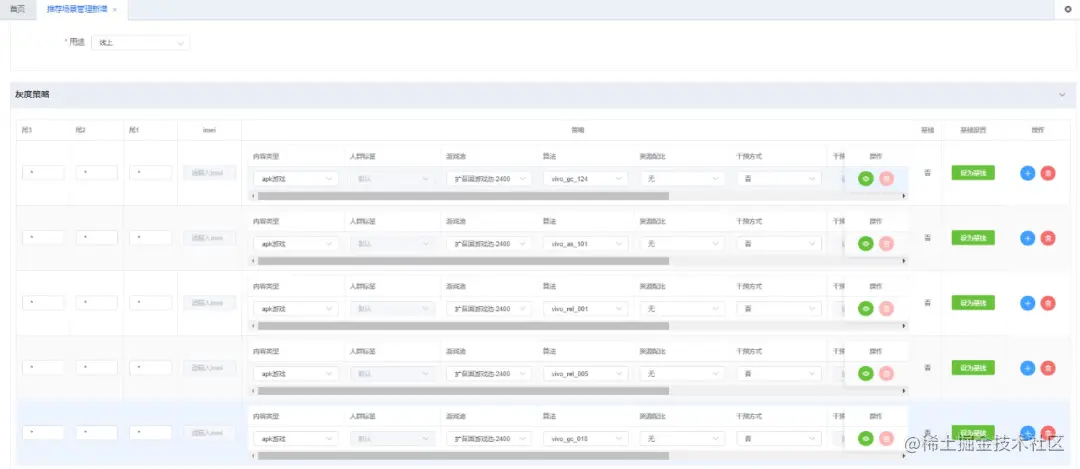The image size is (1080, 469).
Task: Click the pink trash icon in vivo_gc_124 strategy
Action: click(x=886, y=178)
